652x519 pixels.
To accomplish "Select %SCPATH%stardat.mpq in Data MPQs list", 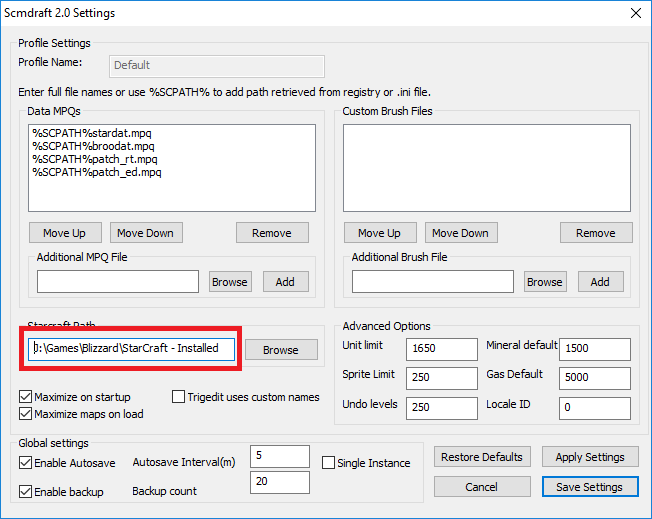I will coord(92,133).
